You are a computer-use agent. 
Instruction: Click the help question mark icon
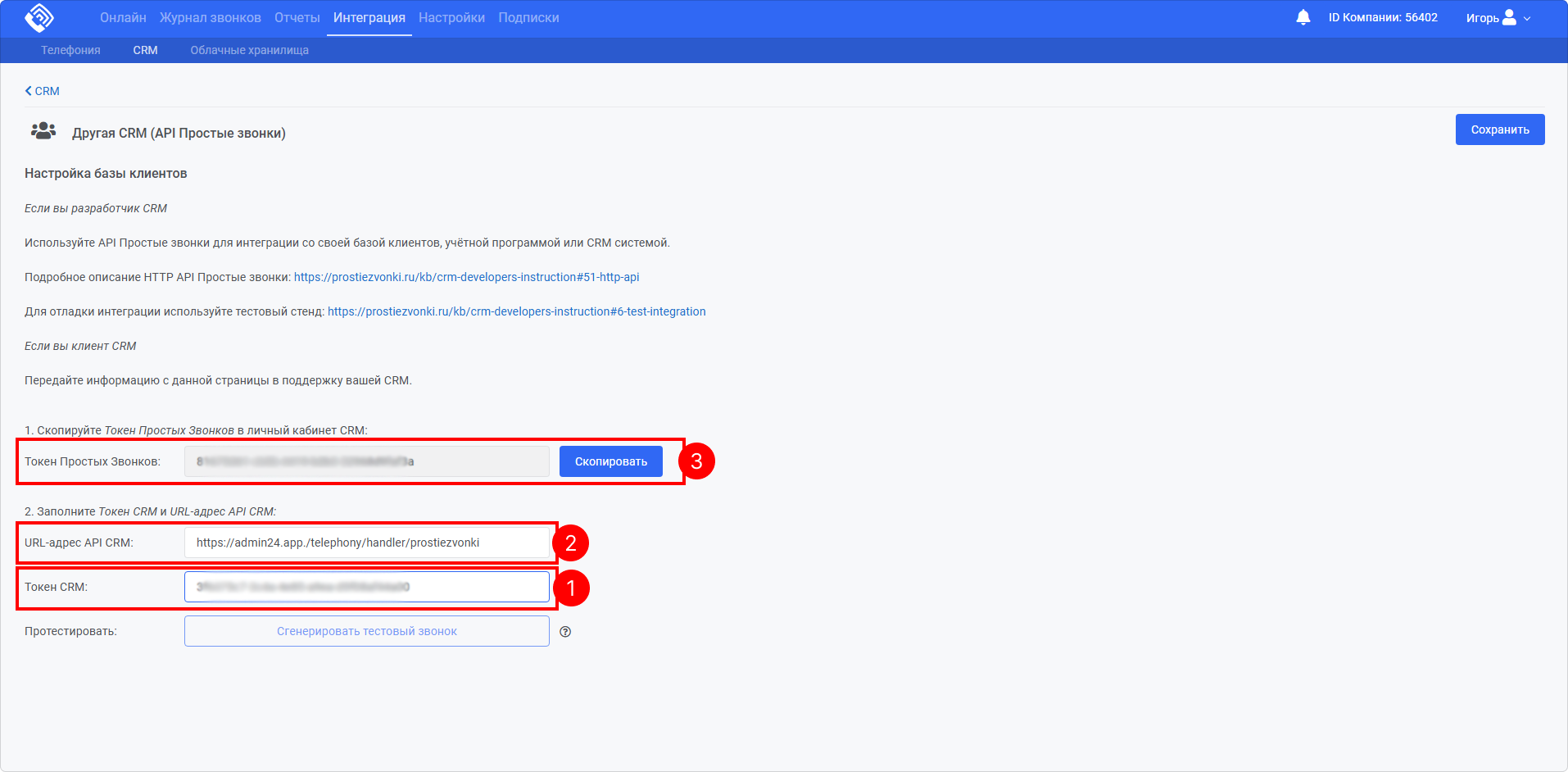point(565,632)
